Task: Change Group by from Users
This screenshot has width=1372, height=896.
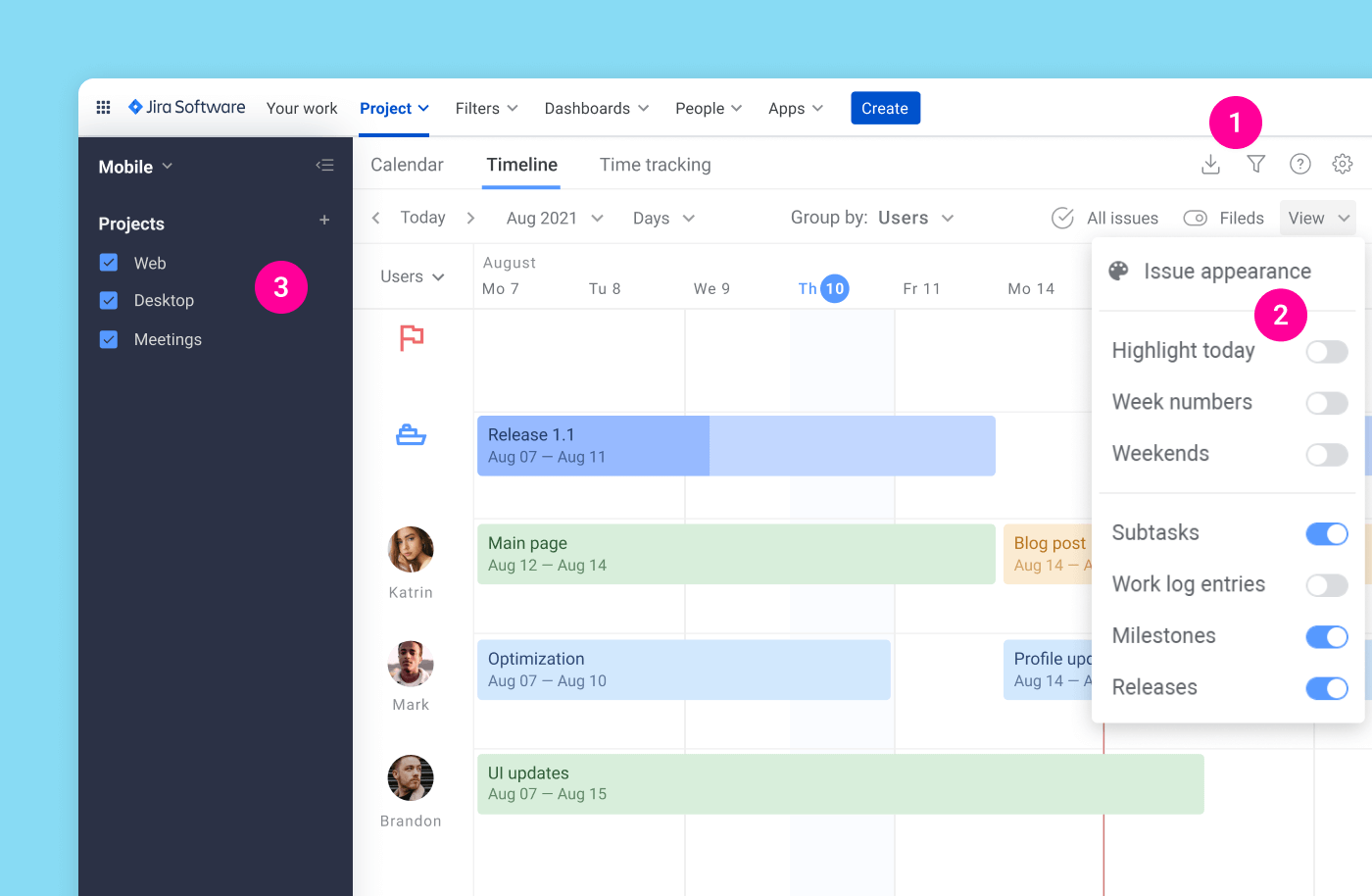Action: (x=914, y=218)
